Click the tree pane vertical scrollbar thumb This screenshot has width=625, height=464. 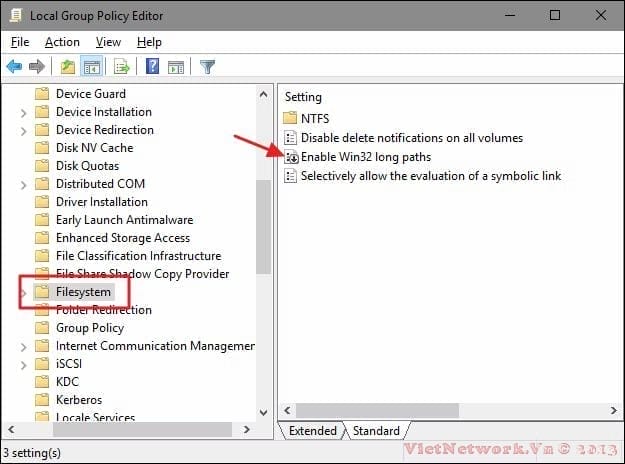[263, 227]
